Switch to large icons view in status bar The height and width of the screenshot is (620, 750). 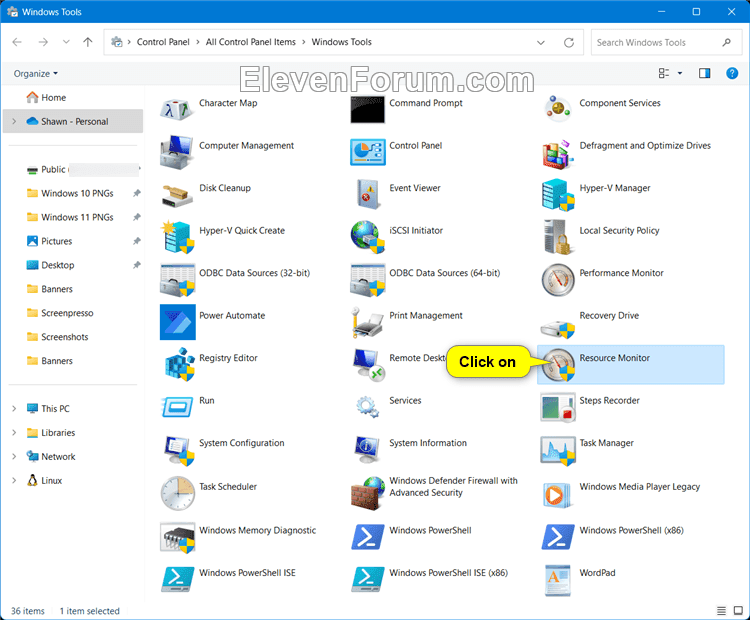[738, 610]
